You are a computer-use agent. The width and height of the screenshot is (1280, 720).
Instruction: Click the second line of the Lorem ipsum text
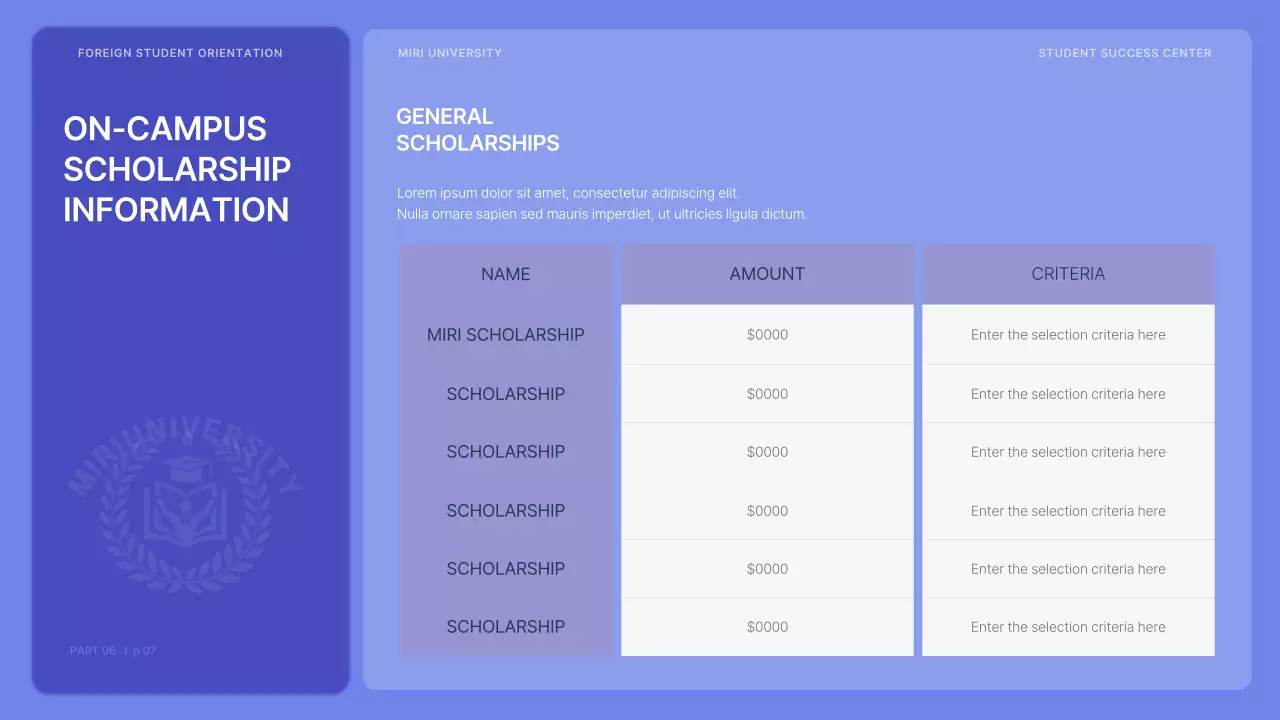point(601,214)
